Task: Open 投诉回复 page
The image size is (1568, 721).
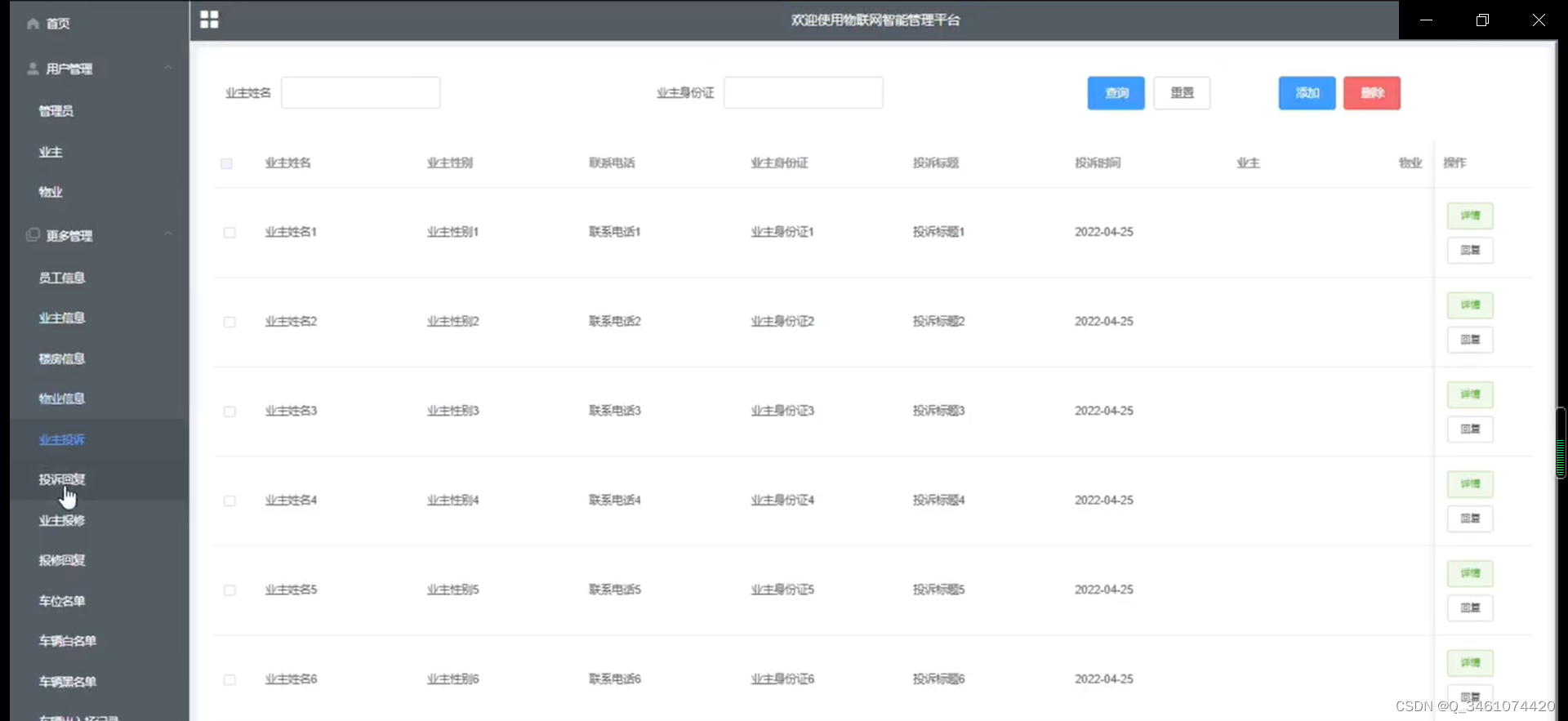Action: [x=62, y=479]
